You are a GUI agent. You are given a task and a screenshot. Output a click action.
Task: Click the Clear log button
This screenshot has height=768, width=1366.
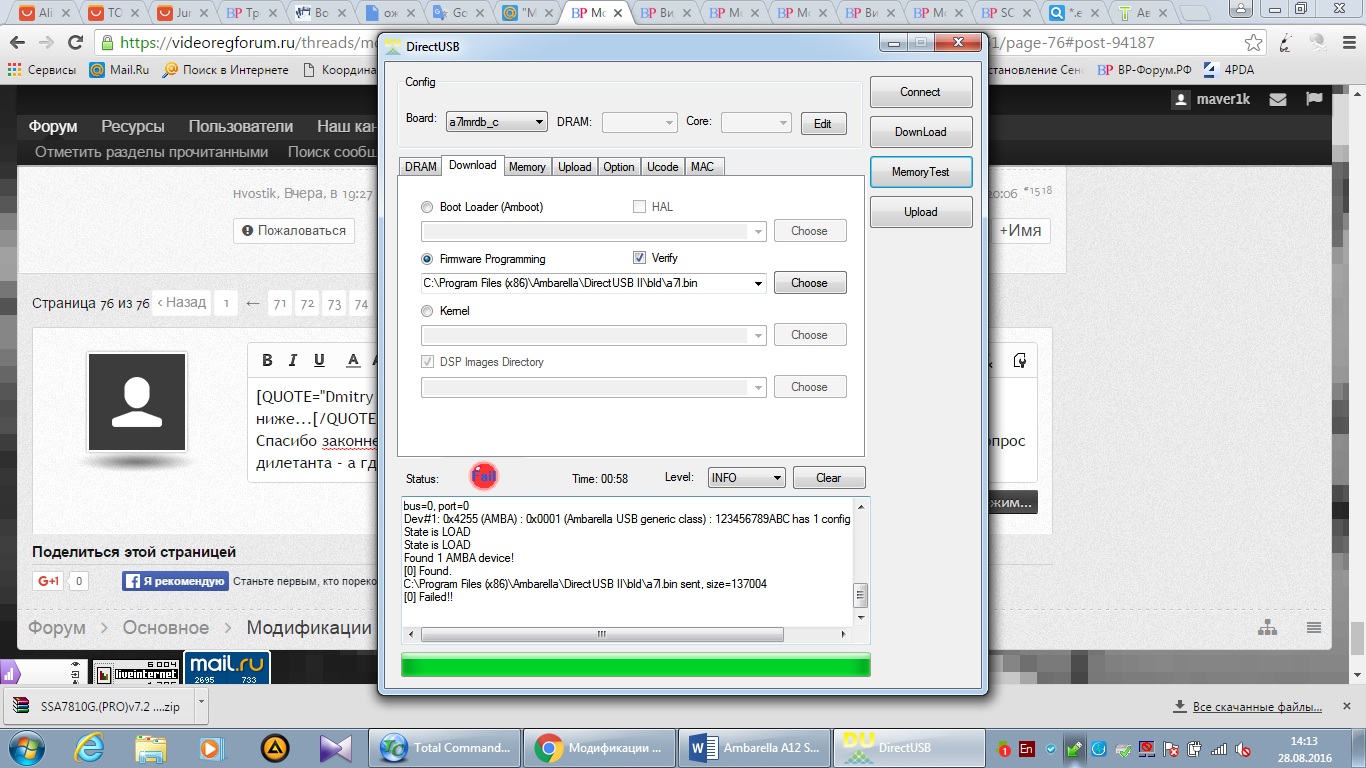coord(828,478)
